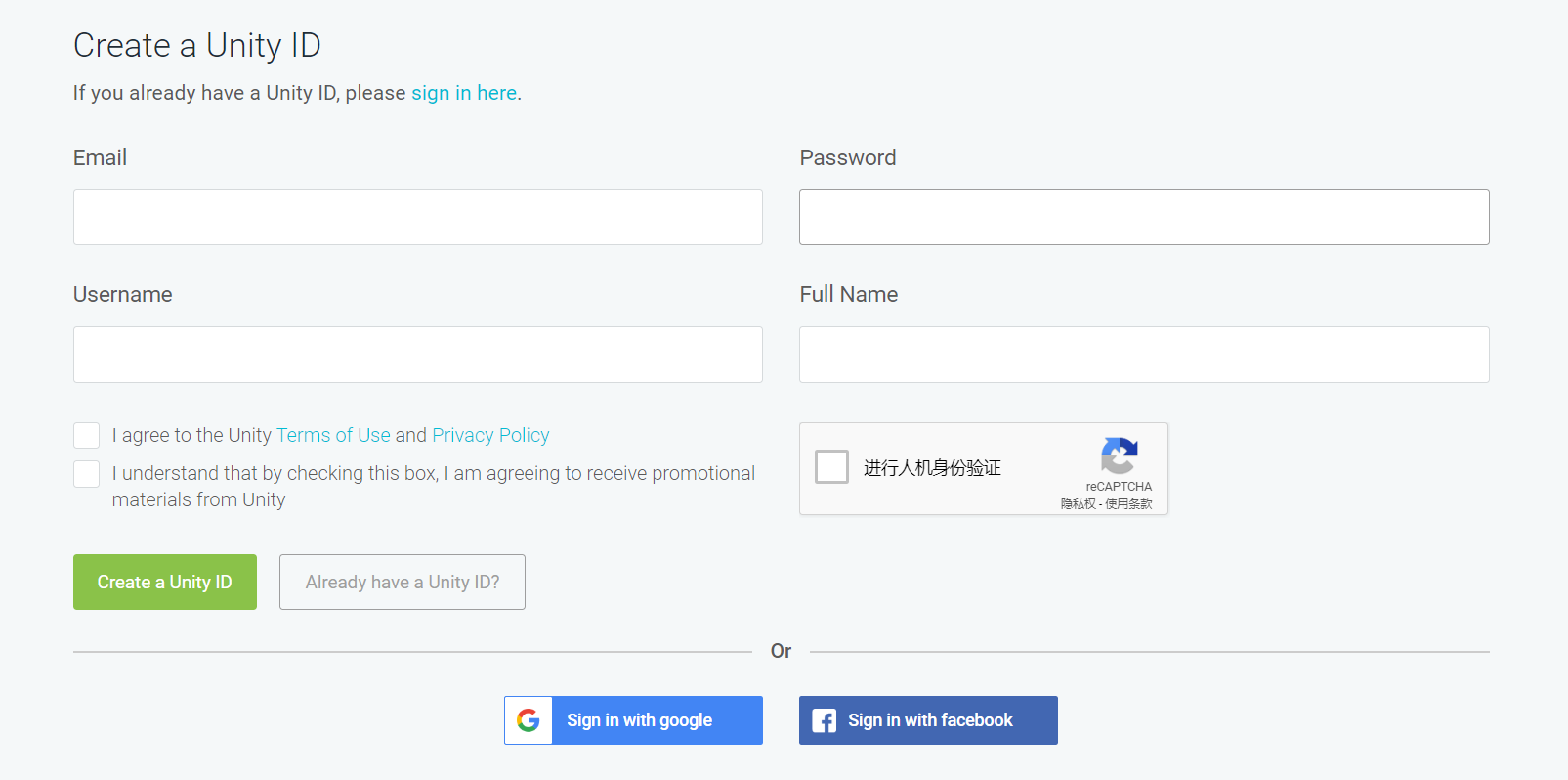Click the Facebook logo icon
Screen dimensions: 1568x780
[824, 720]
